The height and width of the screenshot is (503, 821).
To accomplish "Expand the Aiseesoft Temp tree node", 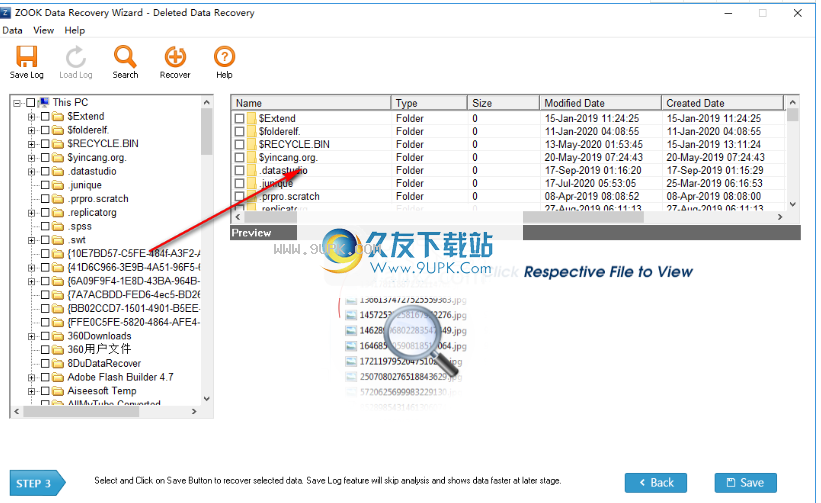I will coord(31,391).
